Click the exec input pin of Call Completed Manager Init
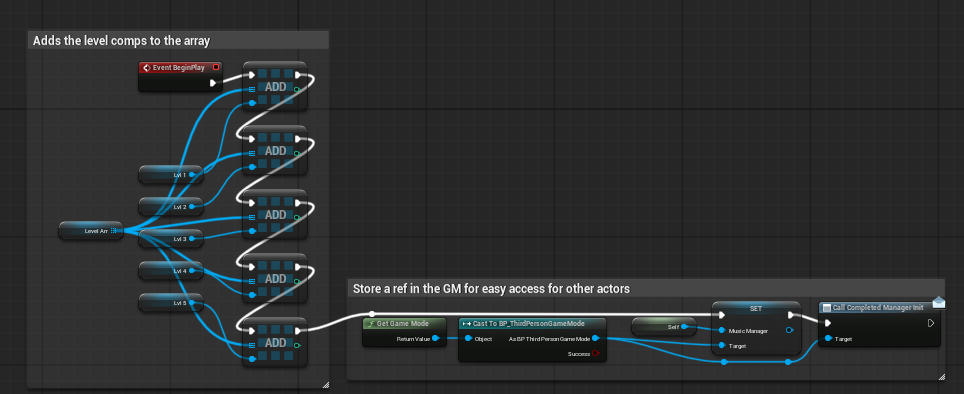This screenshot has height=394, width=964. coord(828,323)
